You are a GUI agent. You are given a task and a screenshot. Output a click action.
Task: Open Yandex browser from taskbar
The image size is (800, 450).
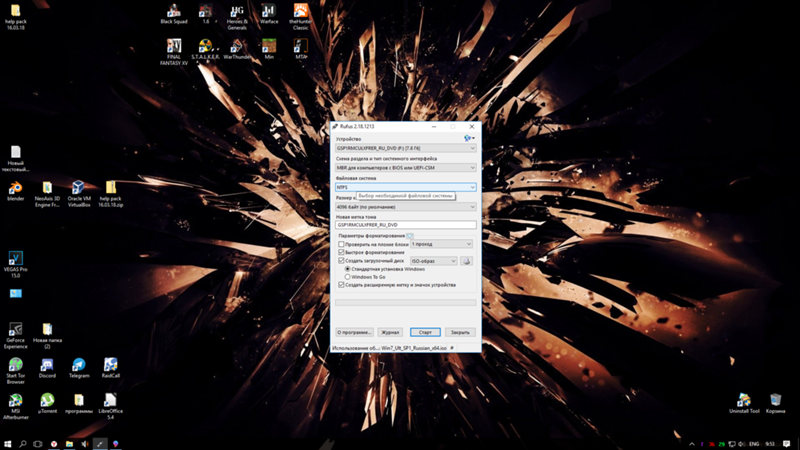(x=54, y=444)
